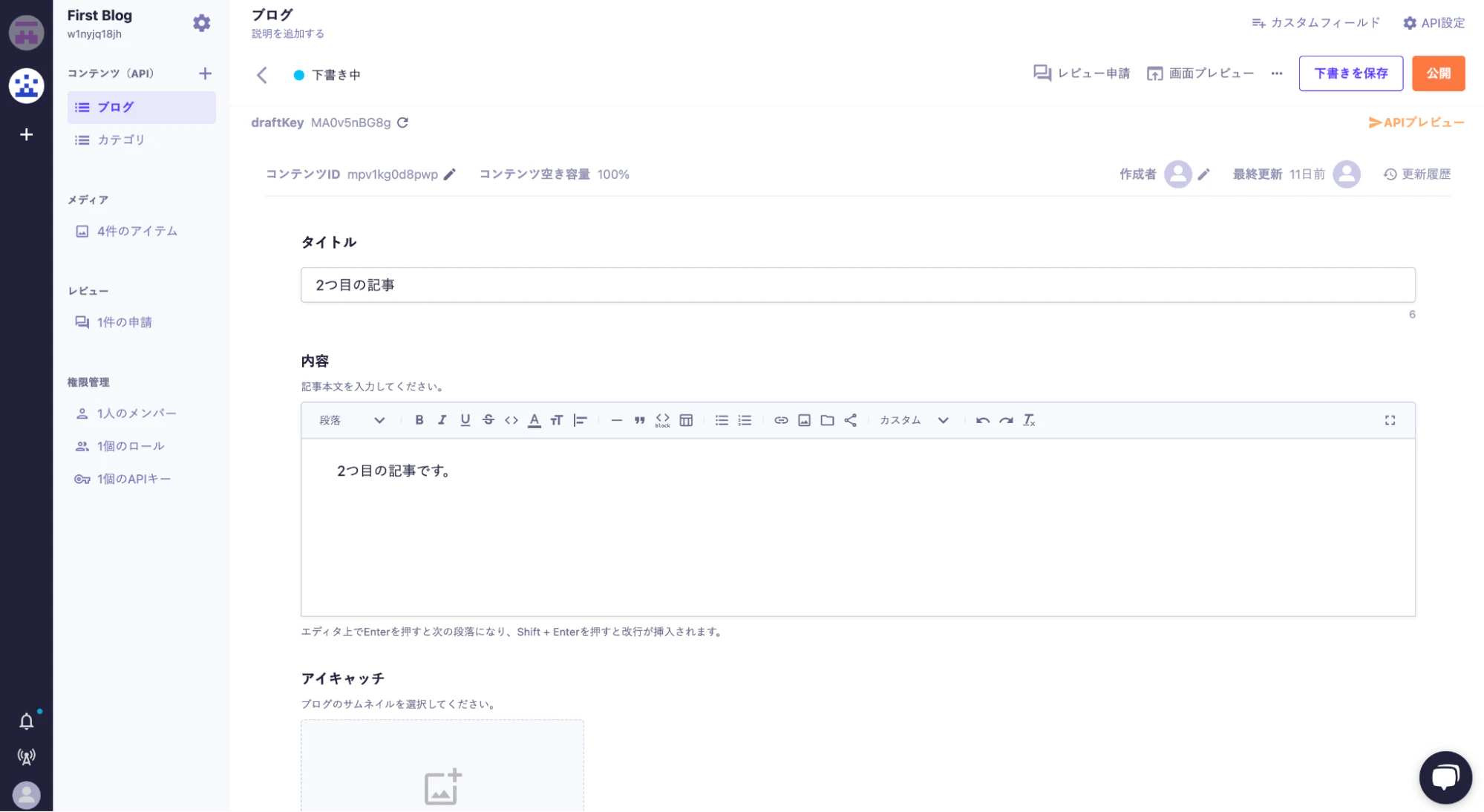Open the APIプレビュー link

tap(1416, 122)
